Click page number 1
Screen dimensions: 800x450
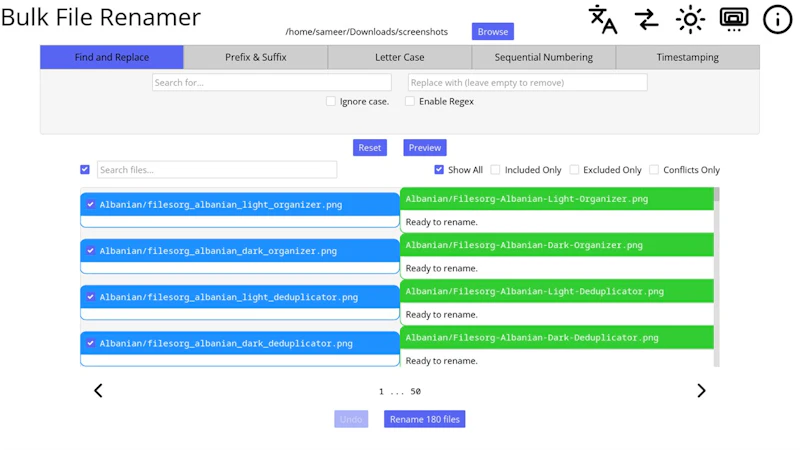click(381, 391)
